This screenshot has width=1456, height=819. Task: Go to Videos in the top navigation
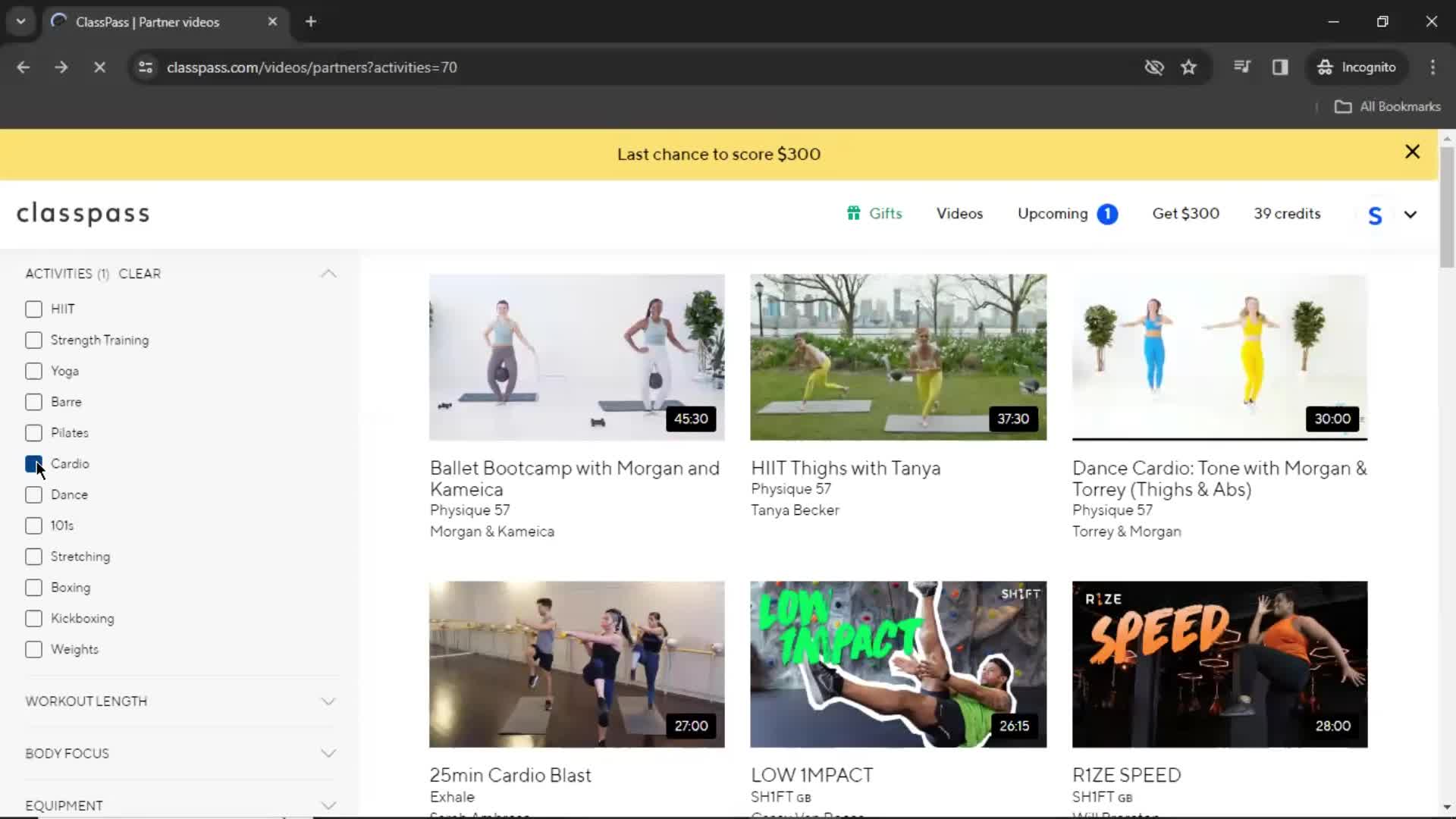959,214
